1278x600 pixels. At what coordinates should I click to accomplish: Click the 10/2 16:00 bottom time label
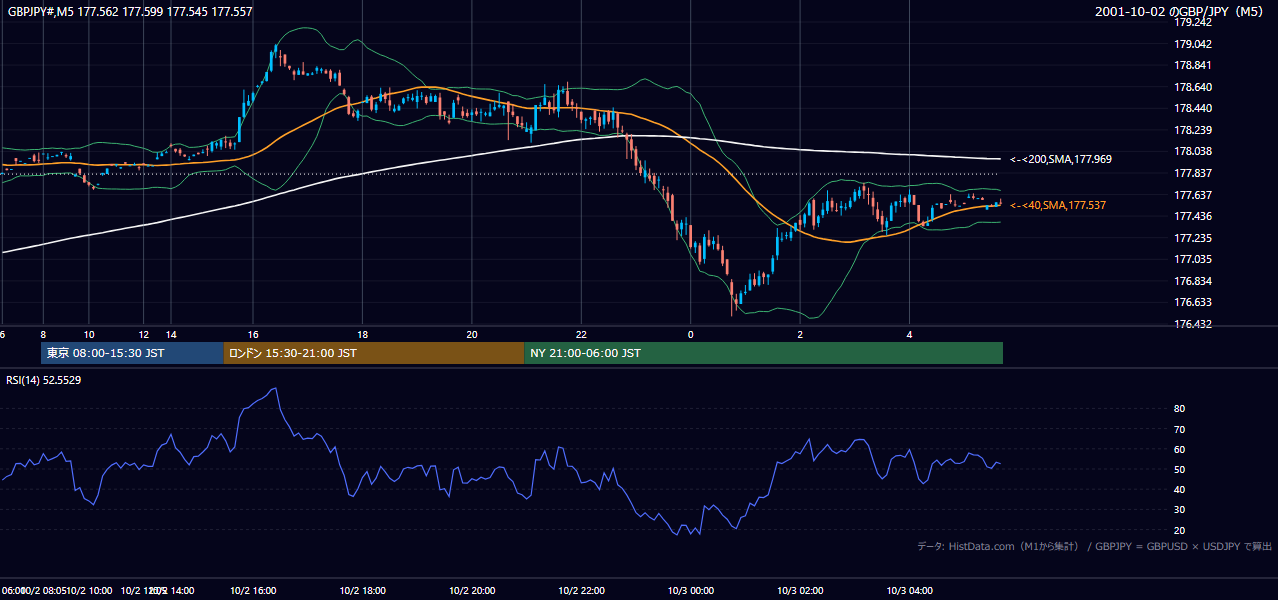tap(254, 591)
